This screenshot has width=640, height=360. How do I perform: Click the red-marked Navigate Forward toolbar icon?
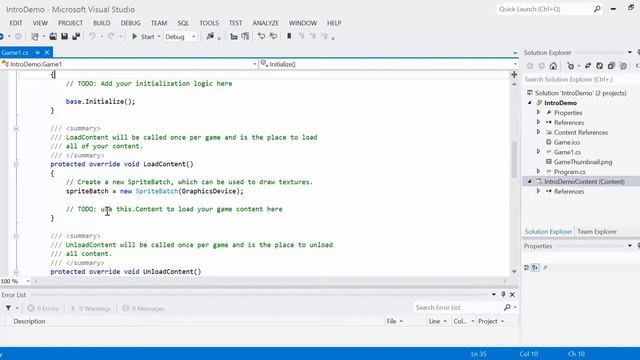pyautogui.click(x=273, y=37)
